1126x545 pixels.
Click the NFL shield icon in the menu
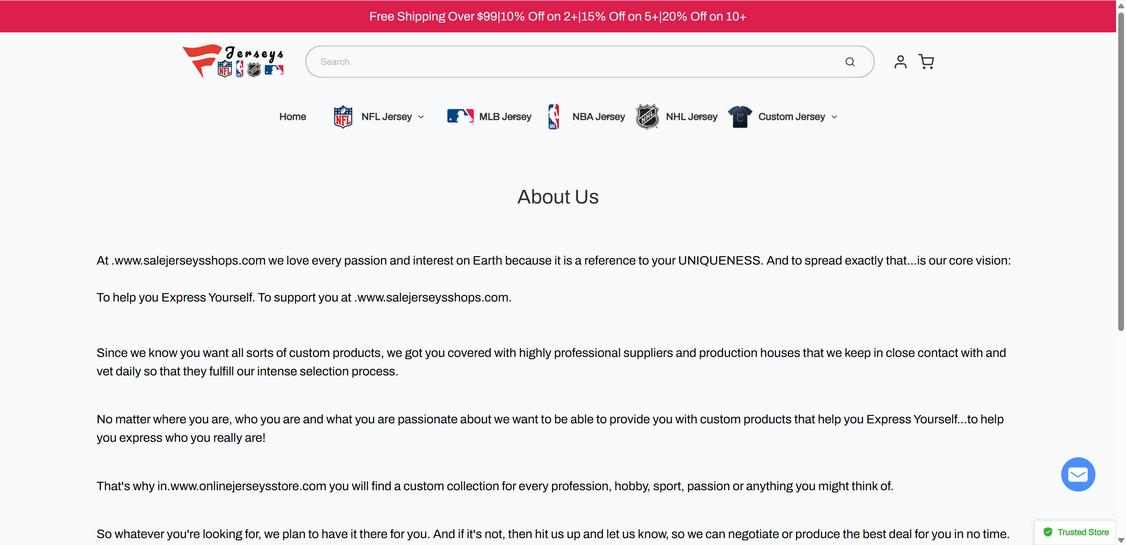(343, 116)
